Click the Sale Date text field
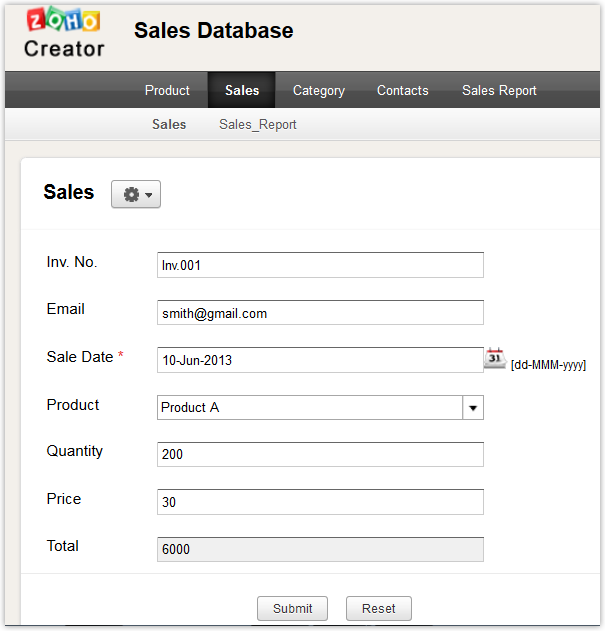 (x=320, y=360)
